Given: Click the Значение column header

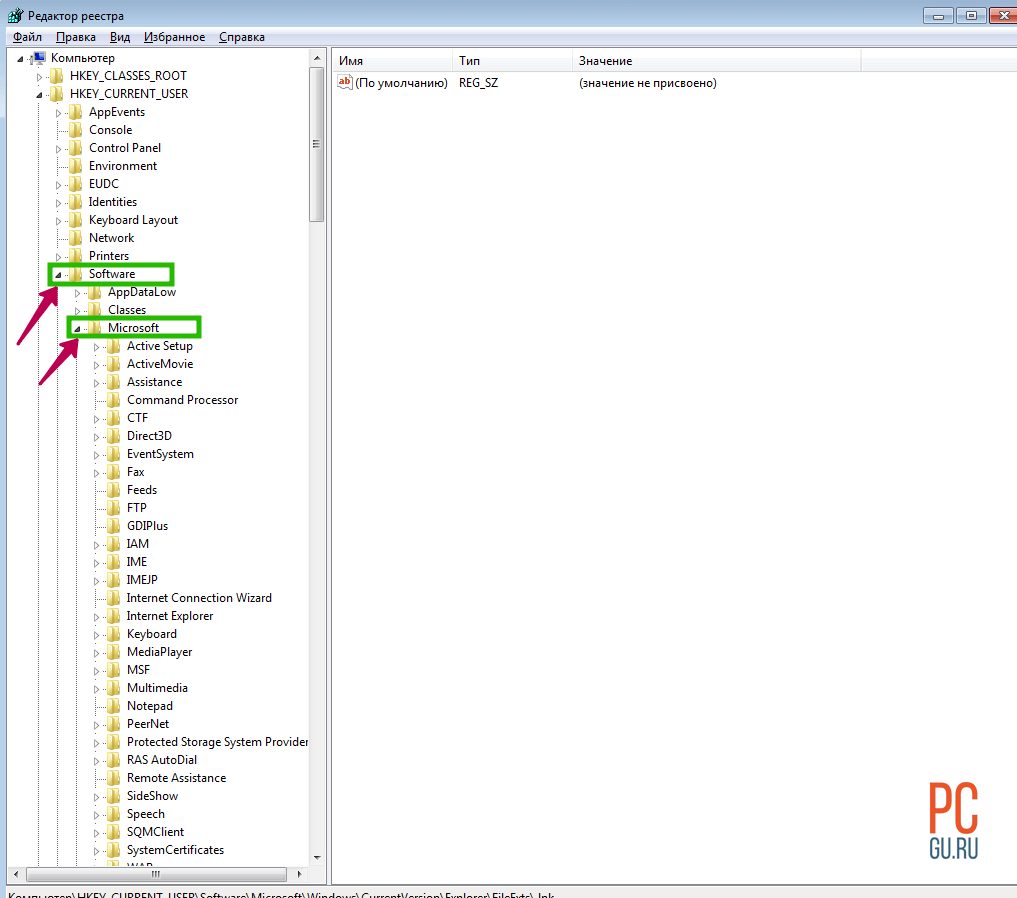Looking at the screenshot, I should pos(715,61).
